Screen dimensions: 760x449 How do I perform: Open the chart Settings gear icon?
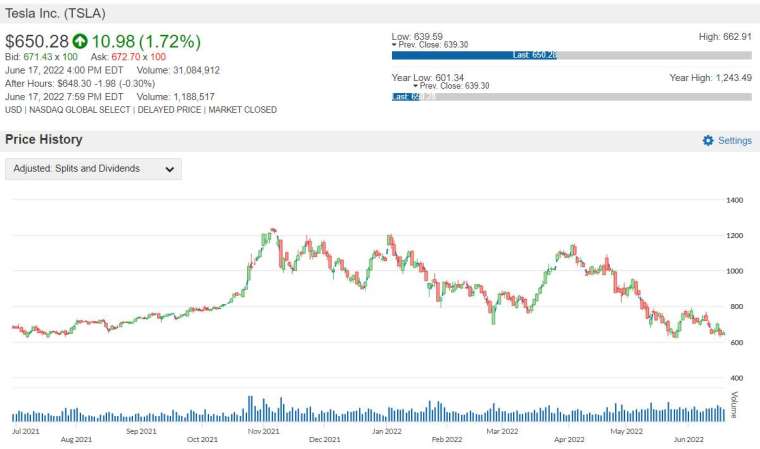pos(708,140)
